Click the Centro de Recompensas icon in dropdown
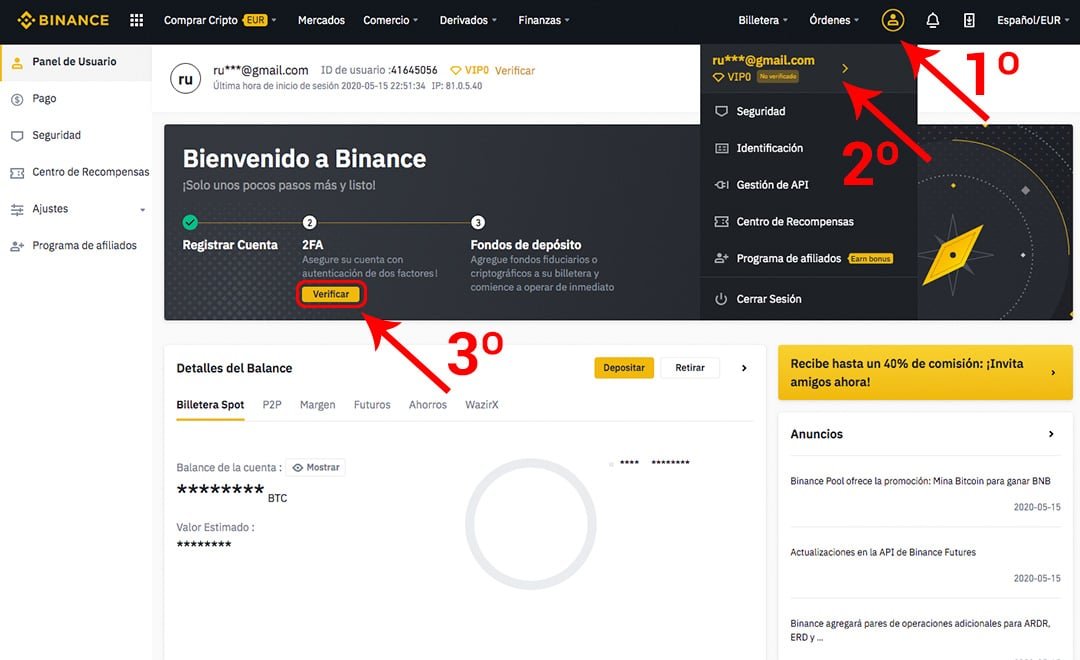Viewport: 1080px width, 660px height. [x=721, y=222]
